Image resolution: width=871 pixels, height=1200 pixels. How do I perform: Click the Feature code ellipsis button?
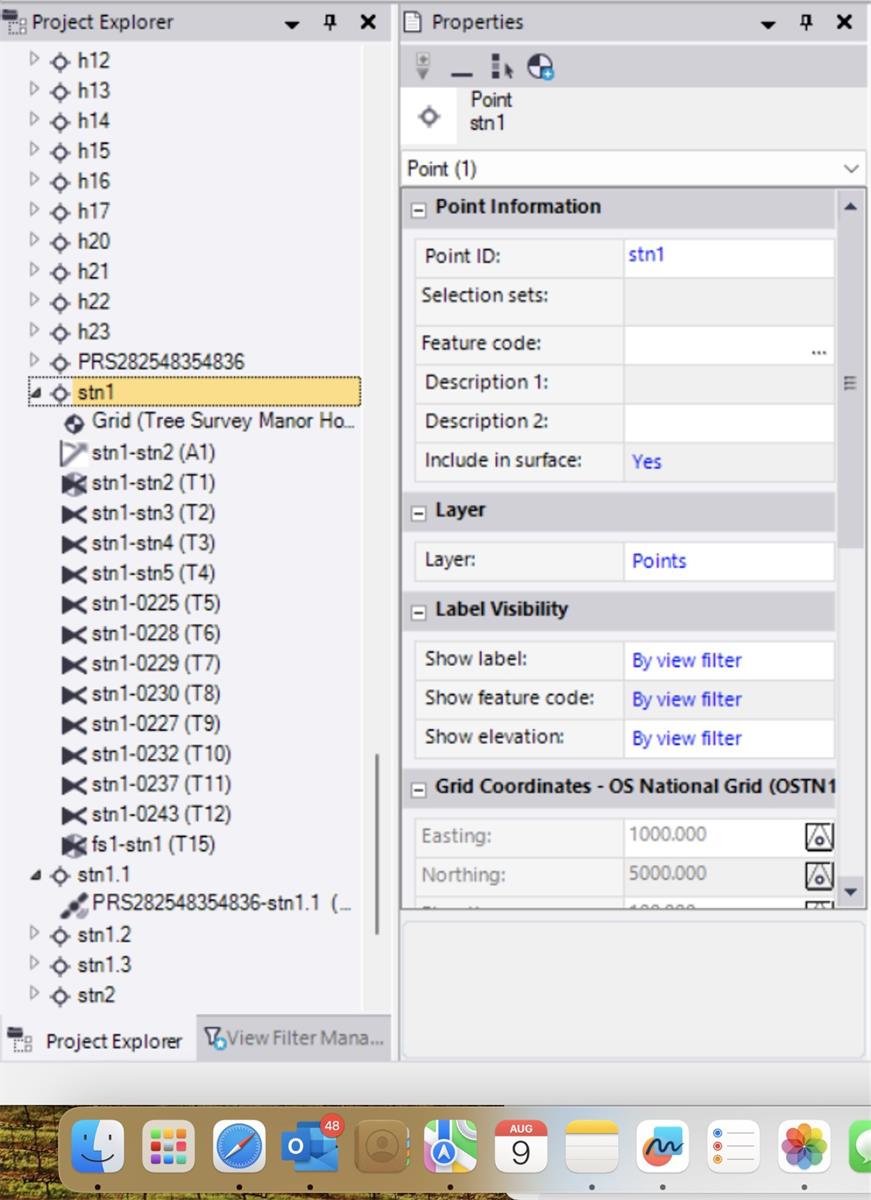pos(819,351)
